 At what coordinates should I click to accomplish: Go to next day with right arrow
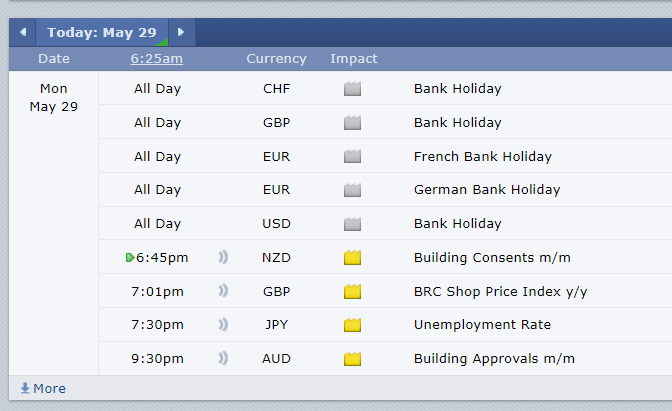coord(181,32)
